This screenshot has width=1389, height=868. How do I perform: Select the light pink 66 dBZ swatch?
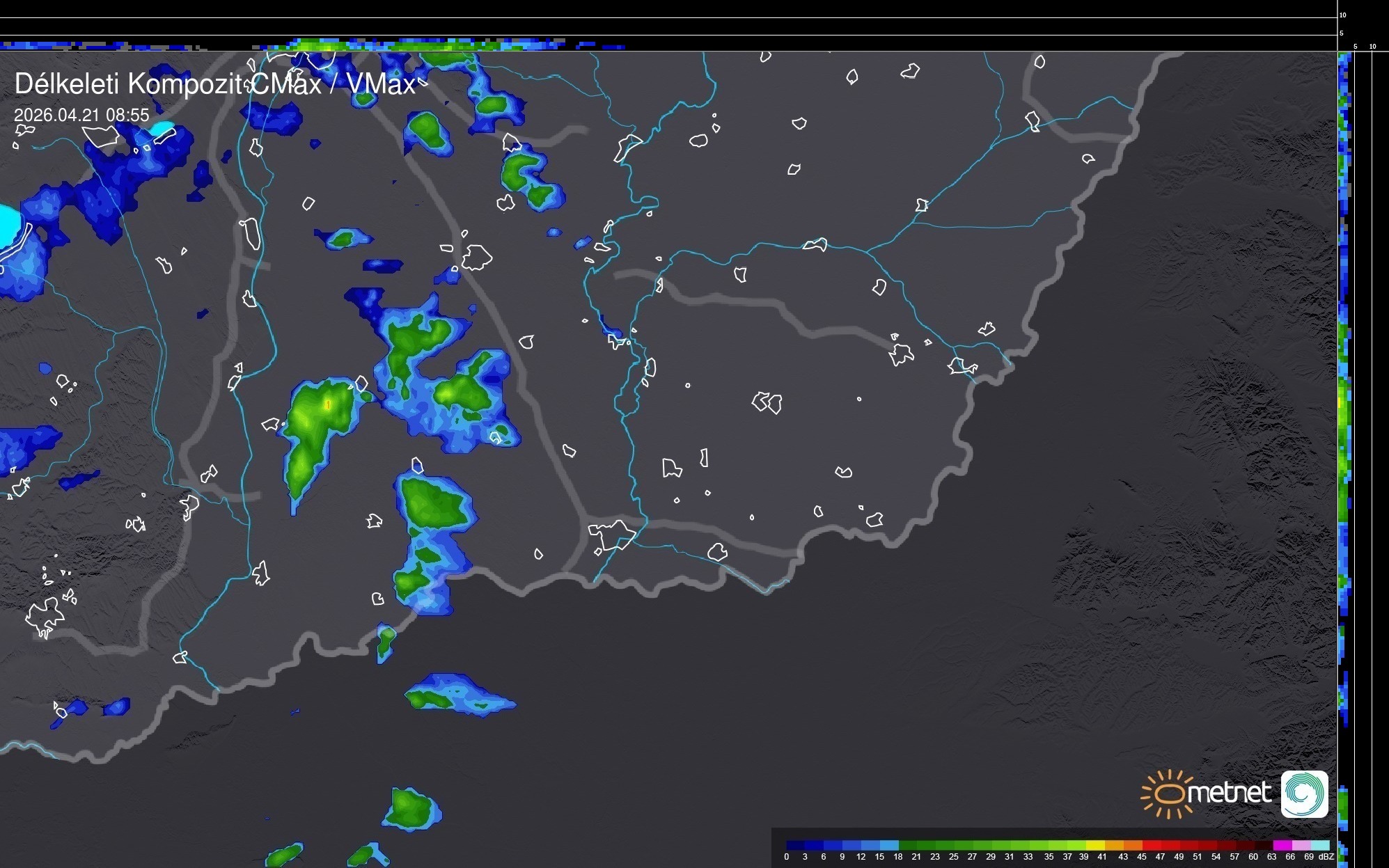(x=1301, y=845)
